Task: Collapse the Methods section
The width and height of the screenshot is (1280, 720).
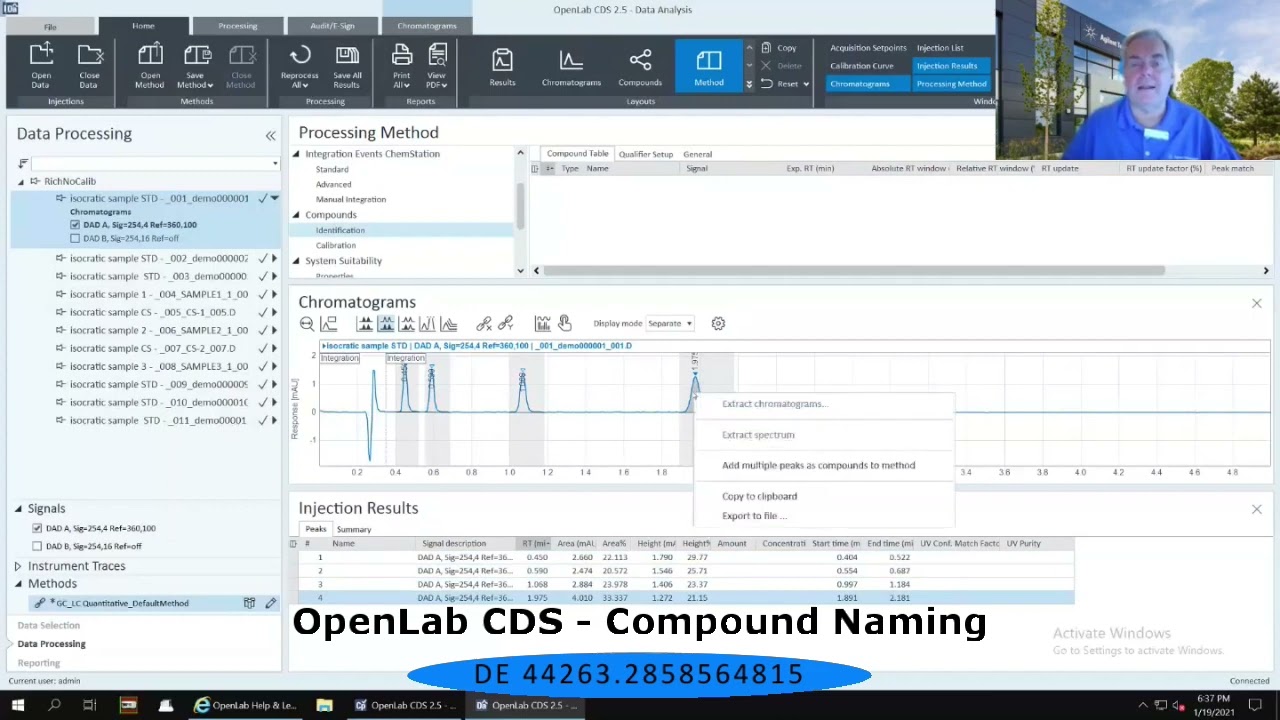Action: (17, 584)
